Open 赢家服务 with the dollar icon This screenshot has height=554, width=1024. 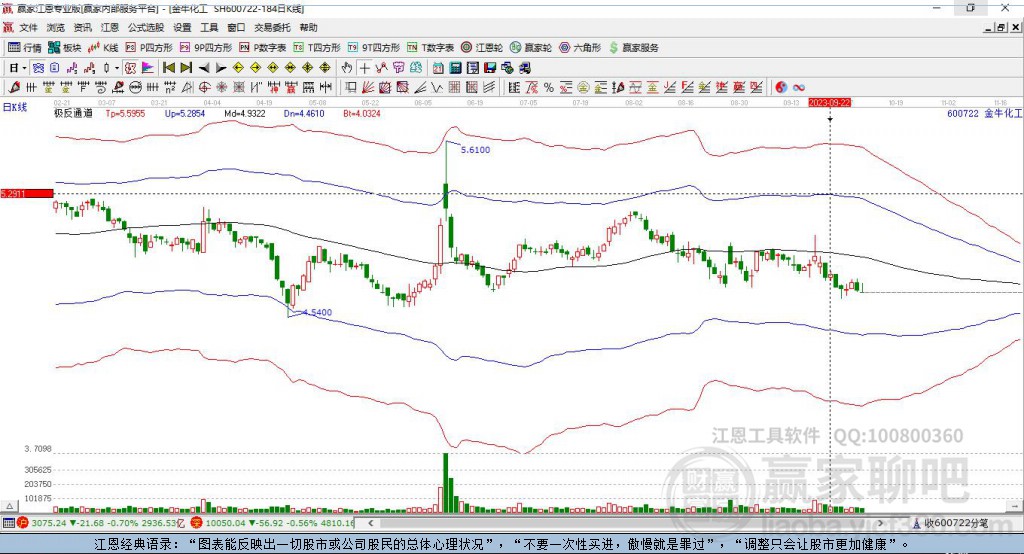point(633,48)
